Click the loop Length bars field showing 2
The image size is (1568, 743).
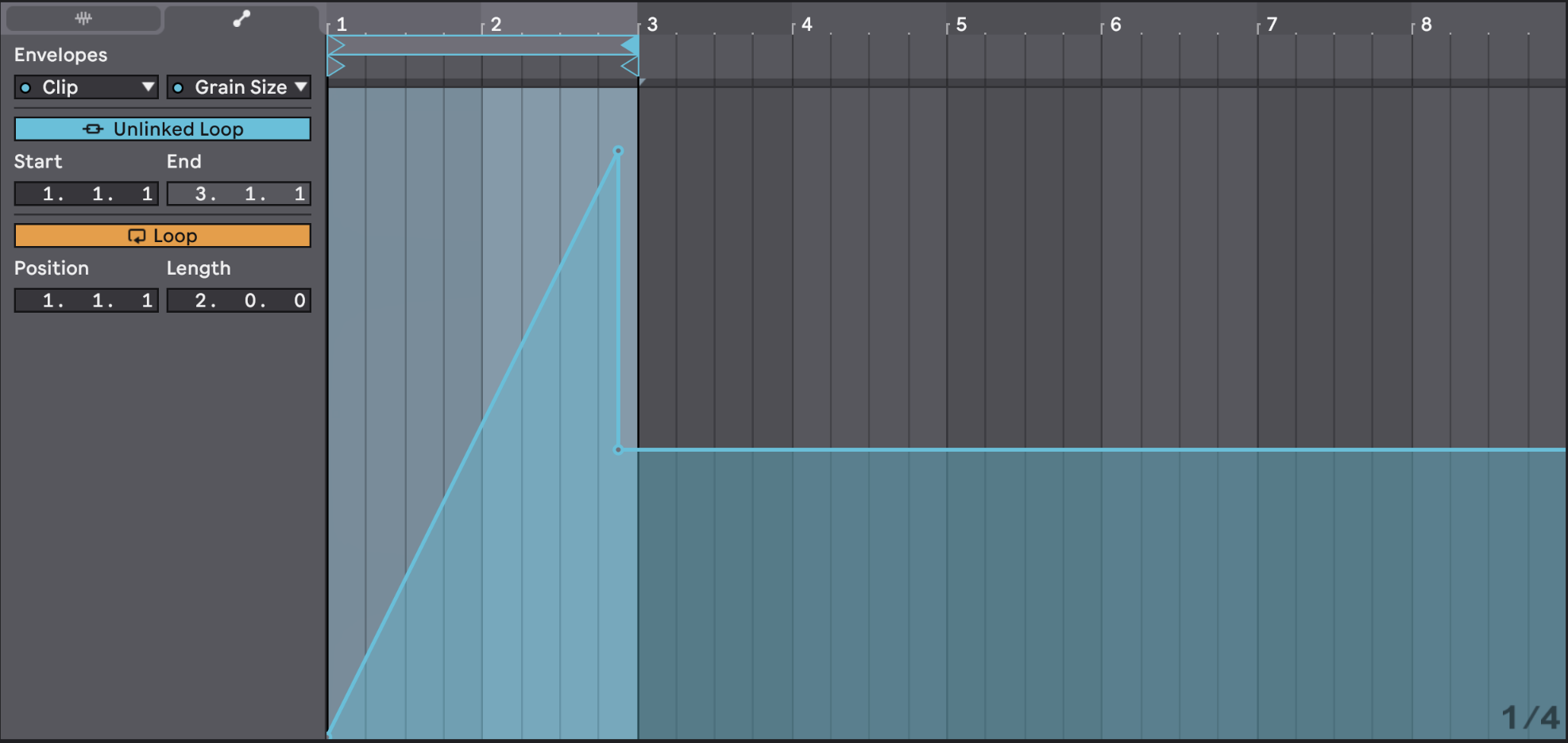click(x=203, y=300)
